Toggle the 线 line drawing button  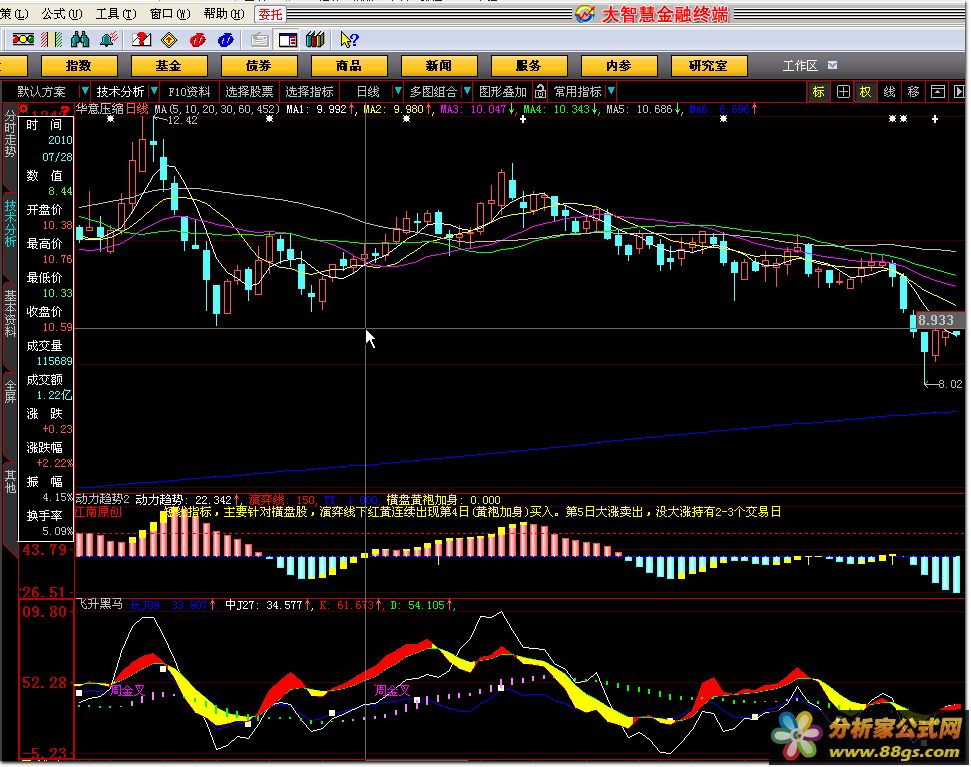click(x=889, y=92)
